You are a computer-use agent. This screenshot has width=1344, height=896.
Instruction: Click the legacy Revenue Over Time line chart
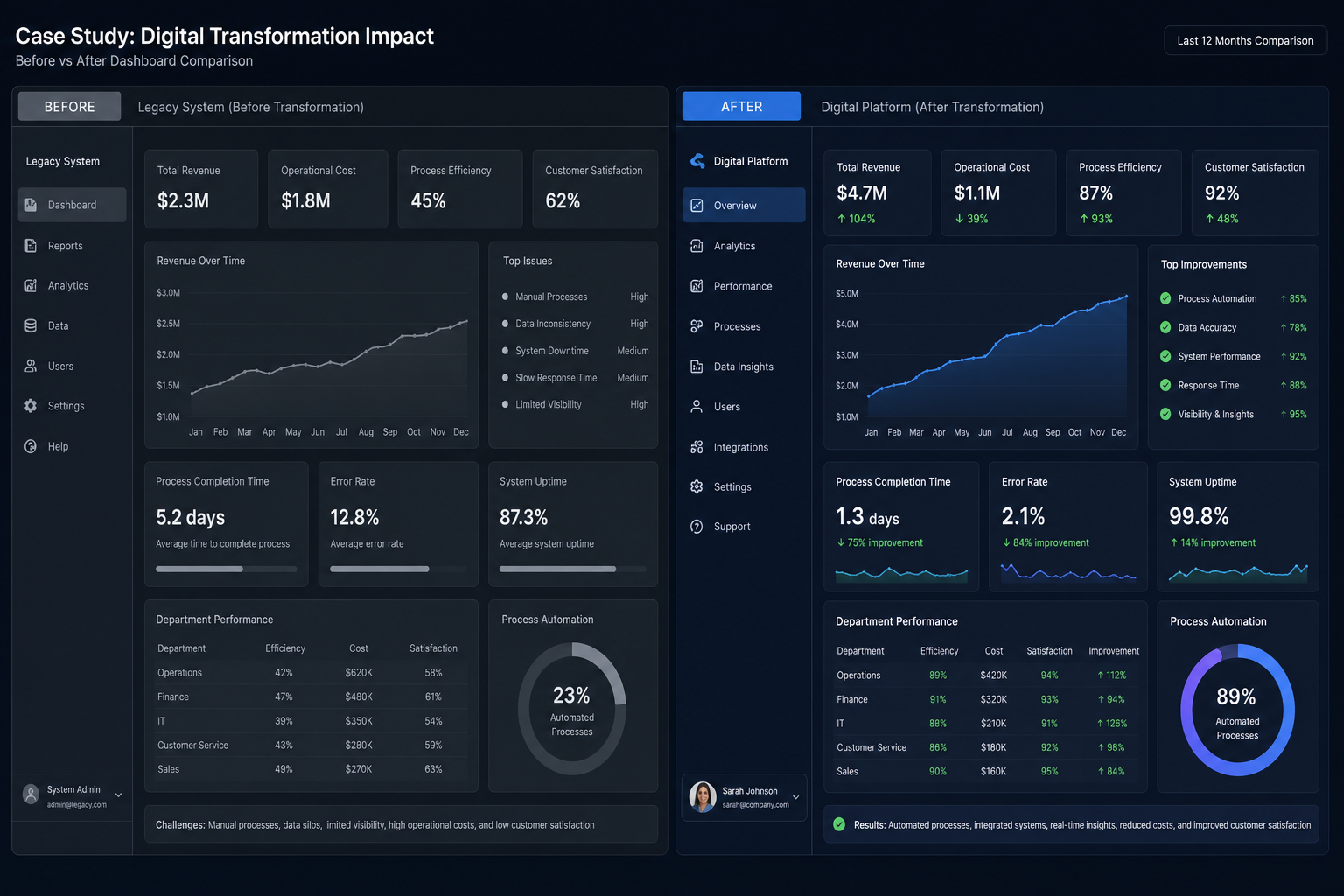pos(329,359)
